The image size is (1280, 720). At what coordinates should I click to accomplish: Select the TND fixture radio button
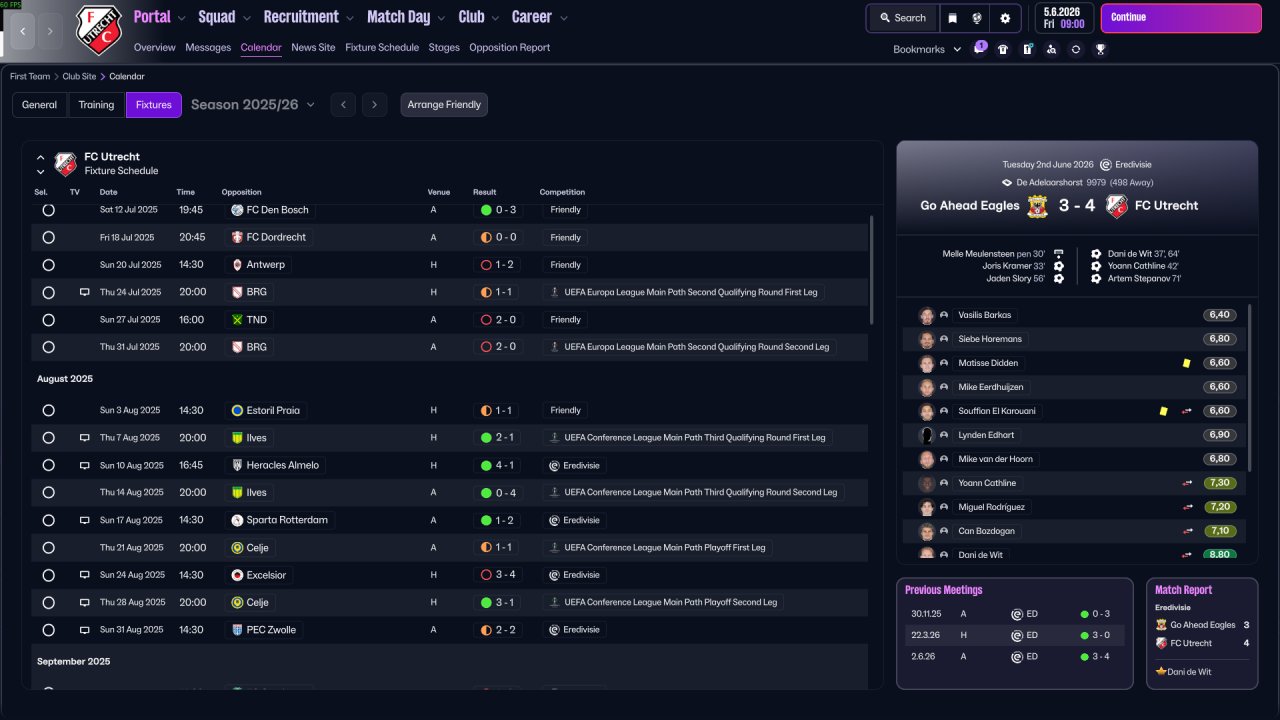coord(48,320)
